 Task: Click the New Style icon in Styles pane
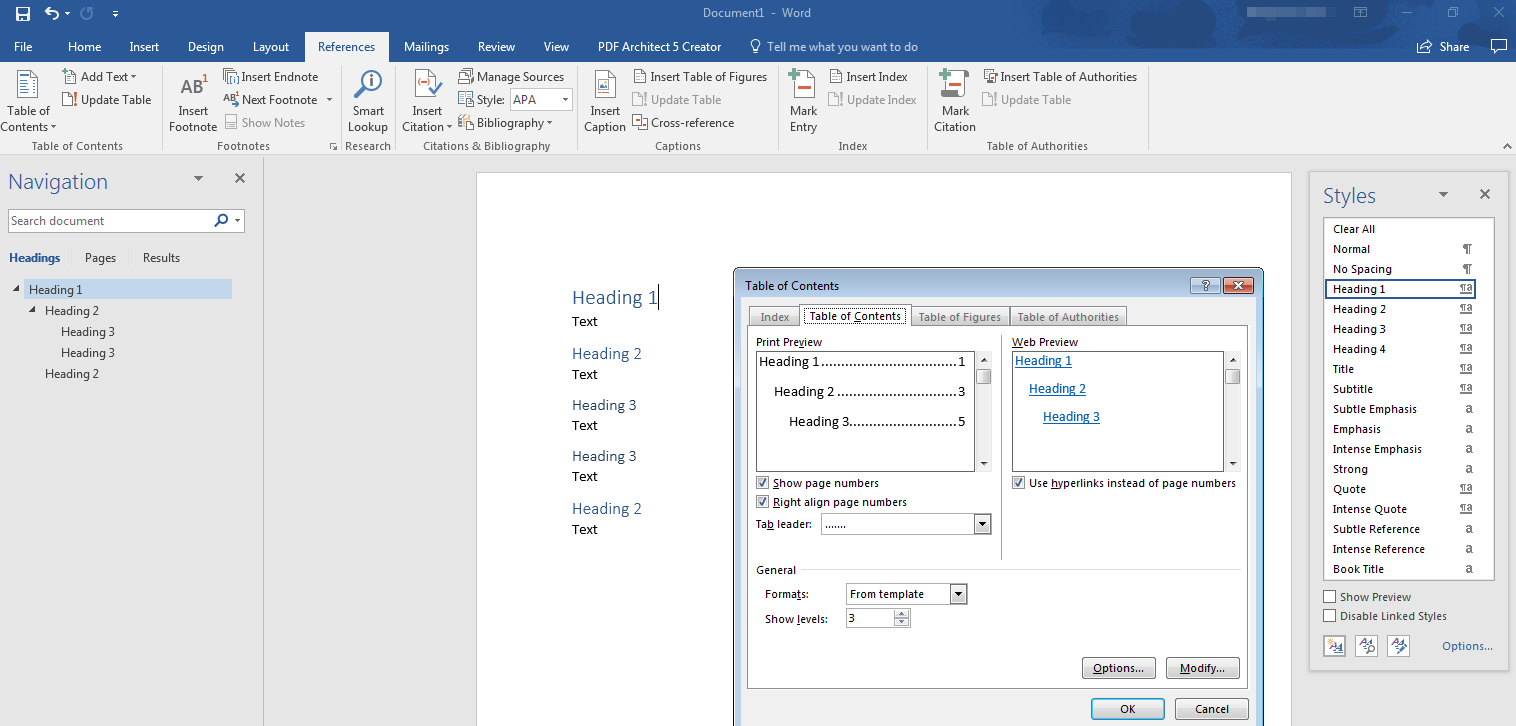pyautogui.click(x=1335, y=646)
